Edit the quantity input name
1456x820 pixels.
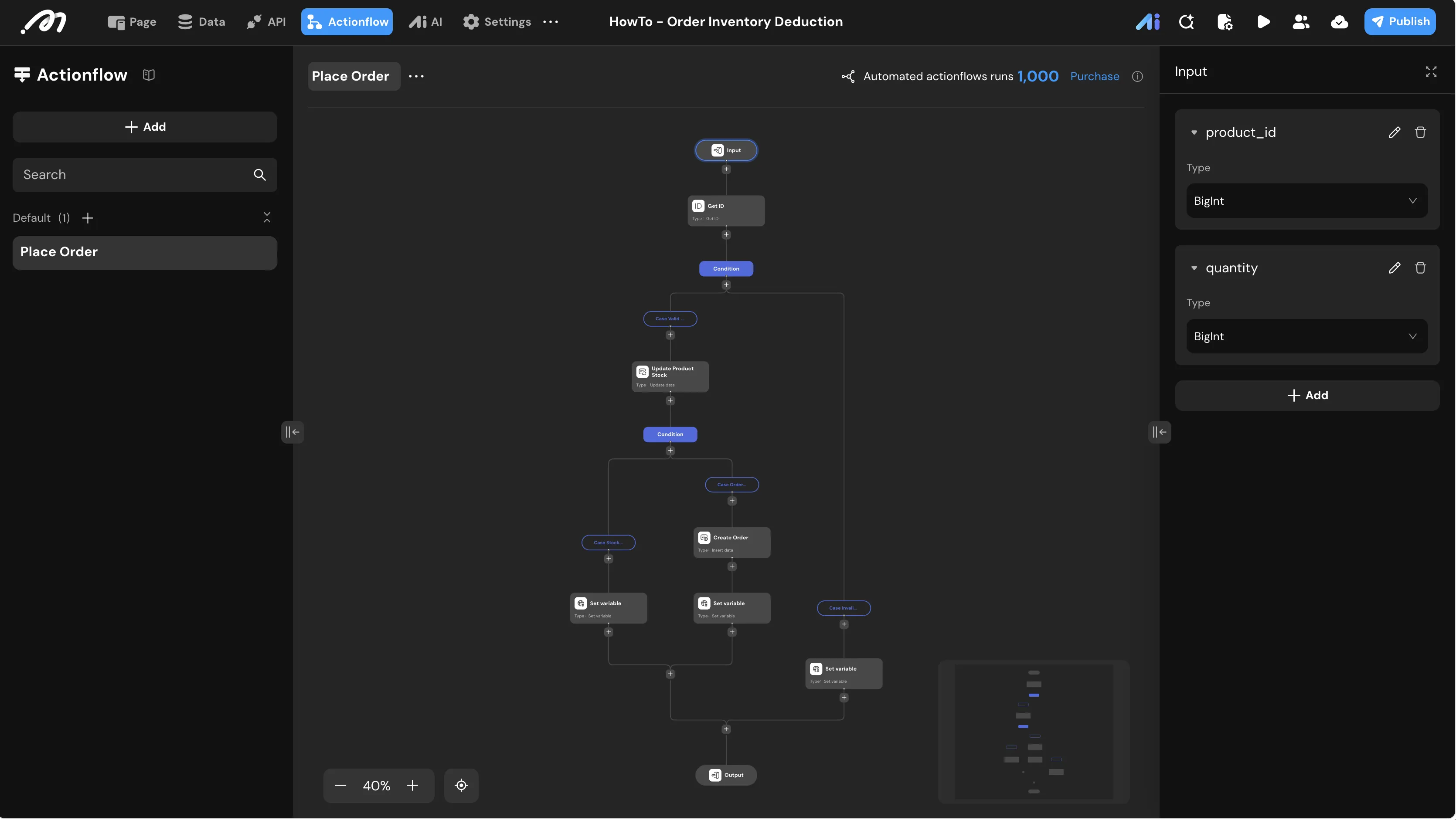coord(1395,268)
